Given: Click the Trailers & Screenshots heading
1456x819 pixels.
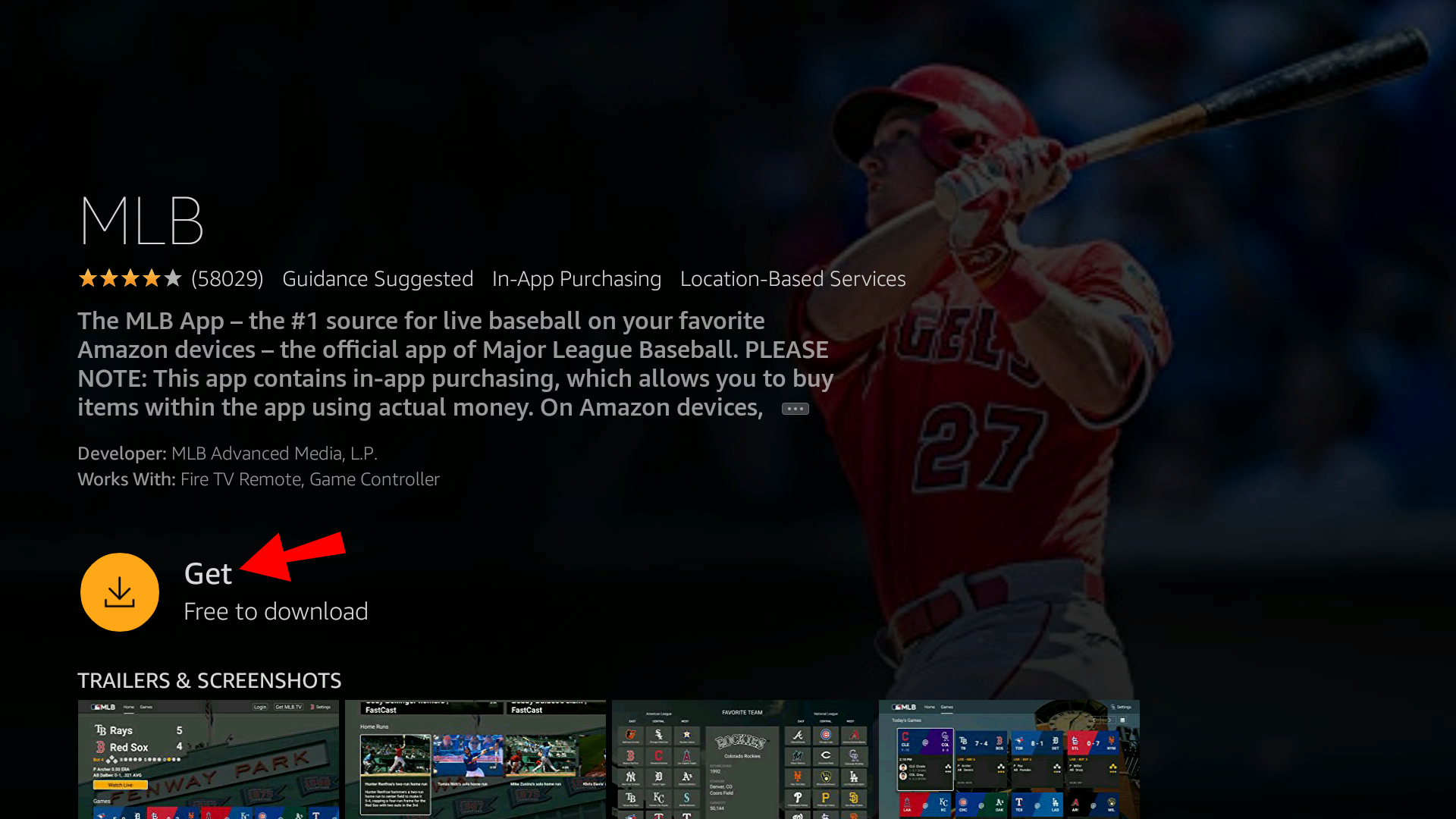Looking at the screenshot, I should pyautogui.click(x=209, y=680).
